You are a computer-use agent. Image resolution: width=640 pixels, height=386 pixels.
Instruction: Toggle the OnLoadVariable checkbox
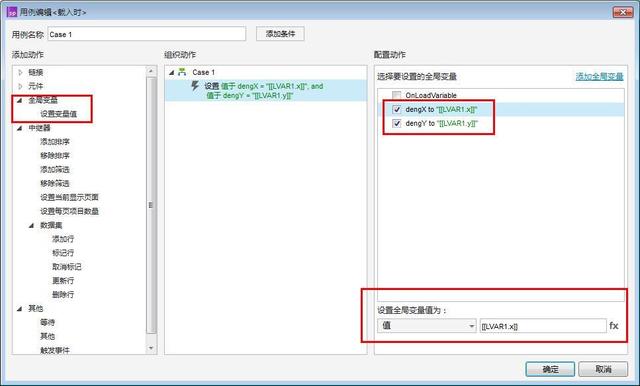[396, 95]
